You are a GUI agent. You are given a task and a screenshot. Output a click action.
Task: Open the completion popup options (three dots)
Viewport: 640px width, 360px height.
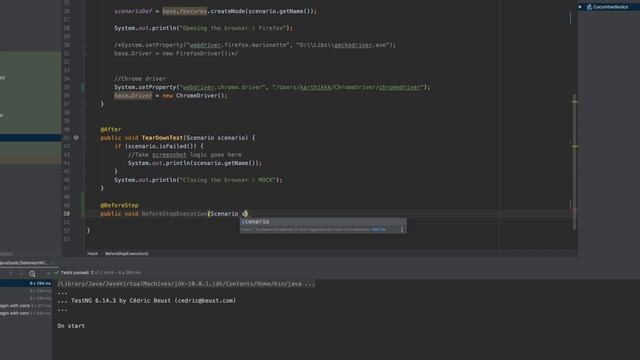[402, 229]
